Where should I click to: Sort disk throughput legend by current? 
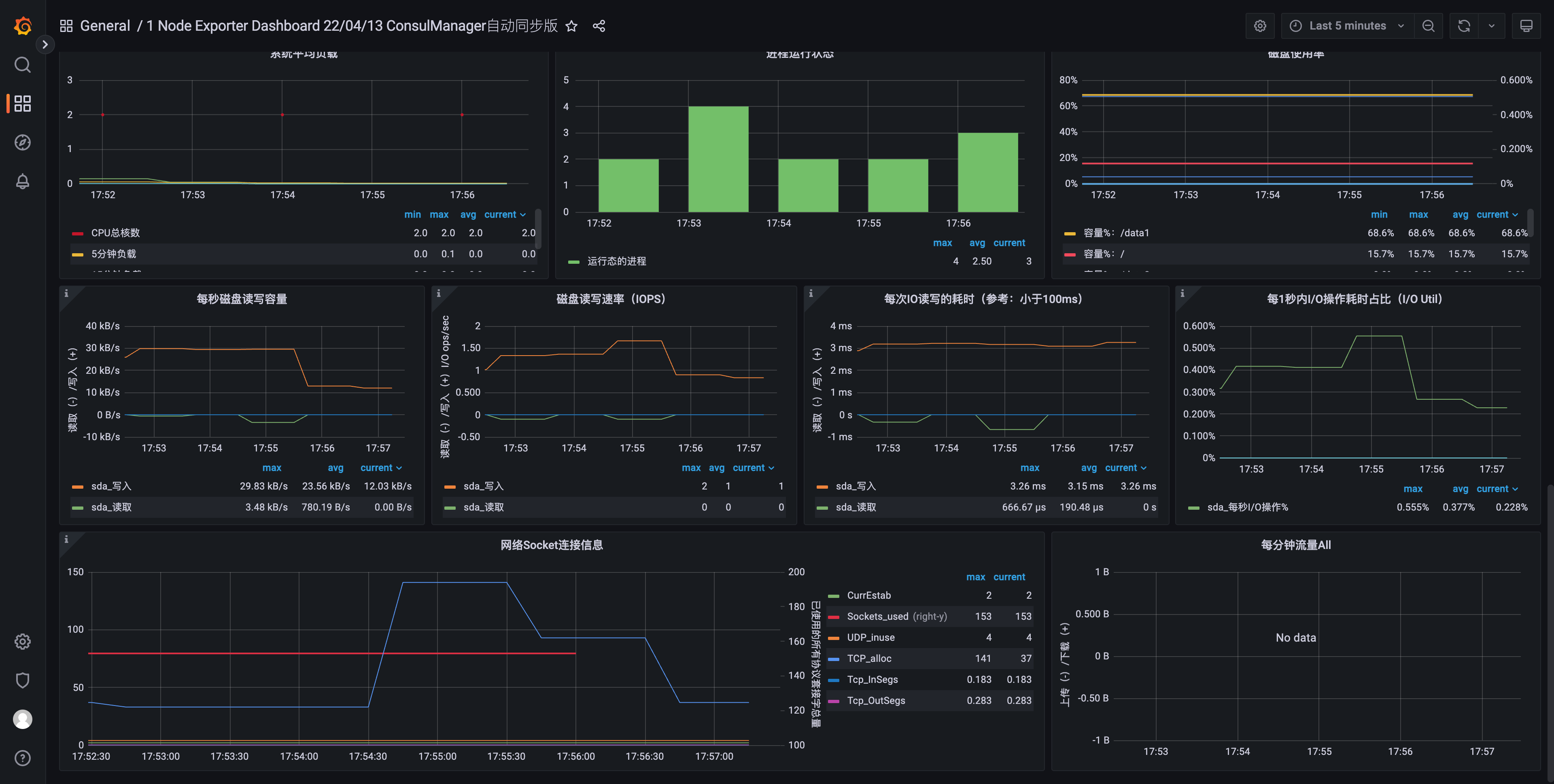pyautogui.click(x=381, y=468)
